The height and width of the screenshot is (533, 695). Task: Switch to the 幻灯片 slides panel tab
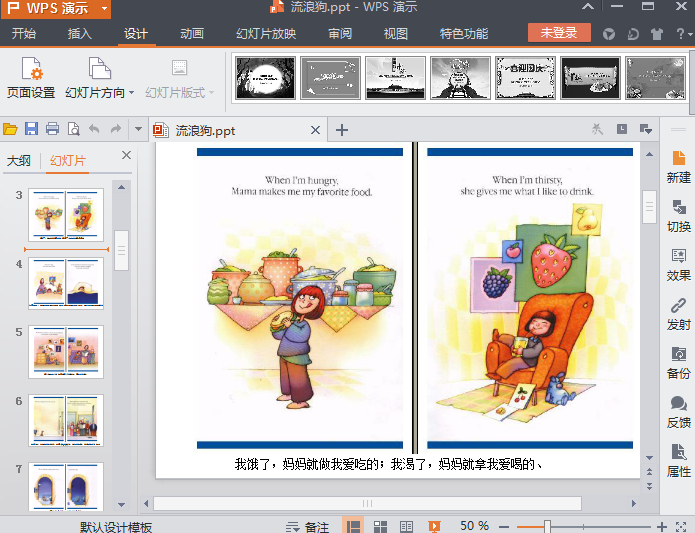tap(67, 160)
